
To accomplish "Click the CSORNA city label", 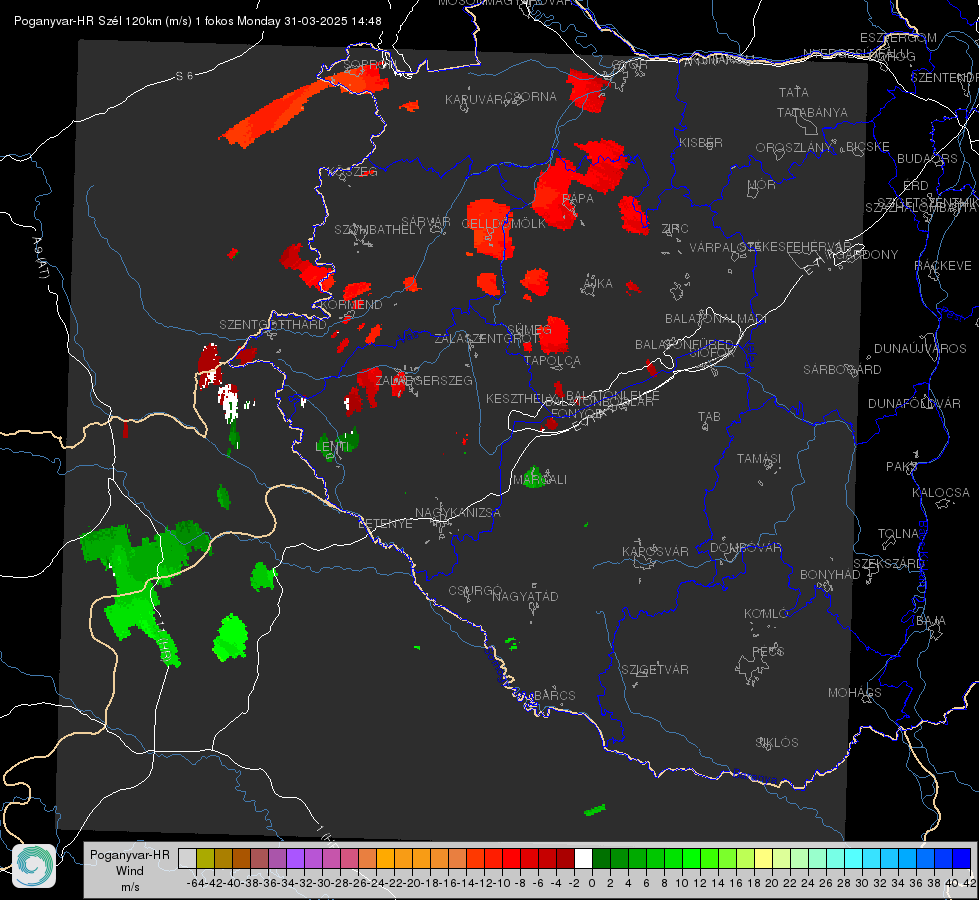I will click(530, 97).
